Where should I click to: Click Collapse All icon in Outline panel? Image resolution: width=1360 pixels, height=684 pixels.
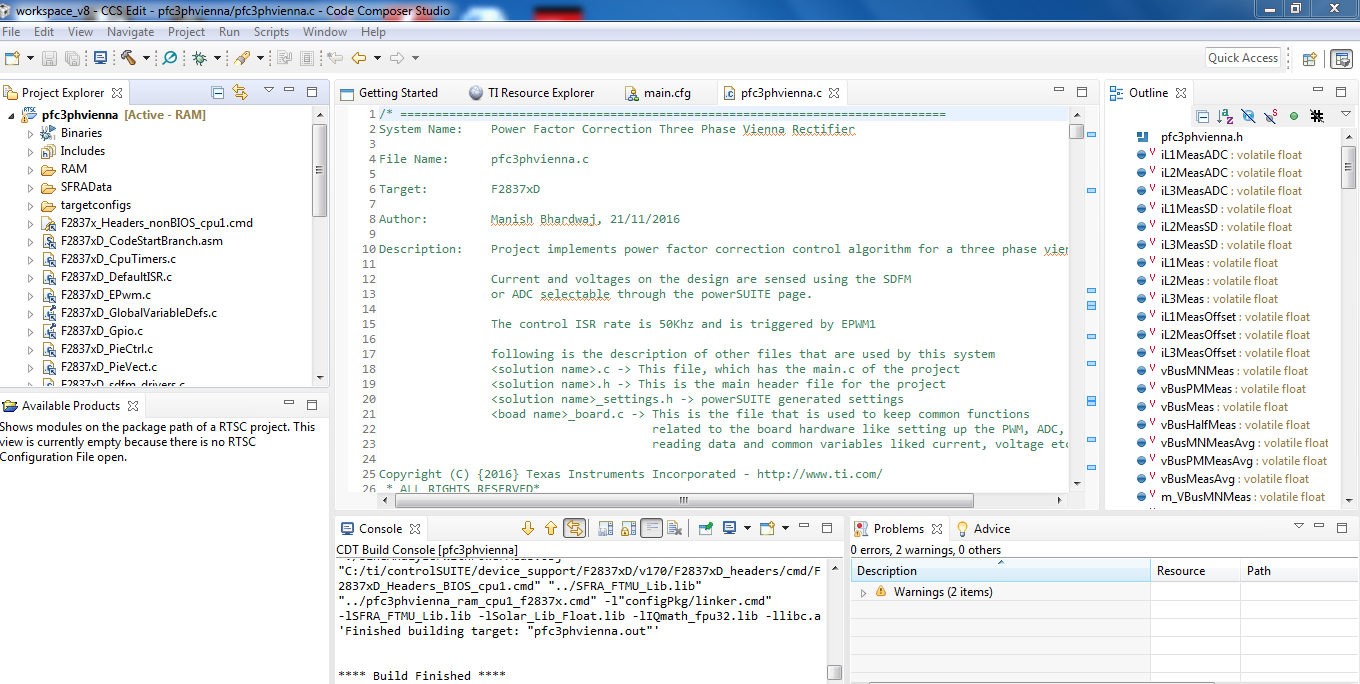pyautogui.click(x=1203, y=116)
